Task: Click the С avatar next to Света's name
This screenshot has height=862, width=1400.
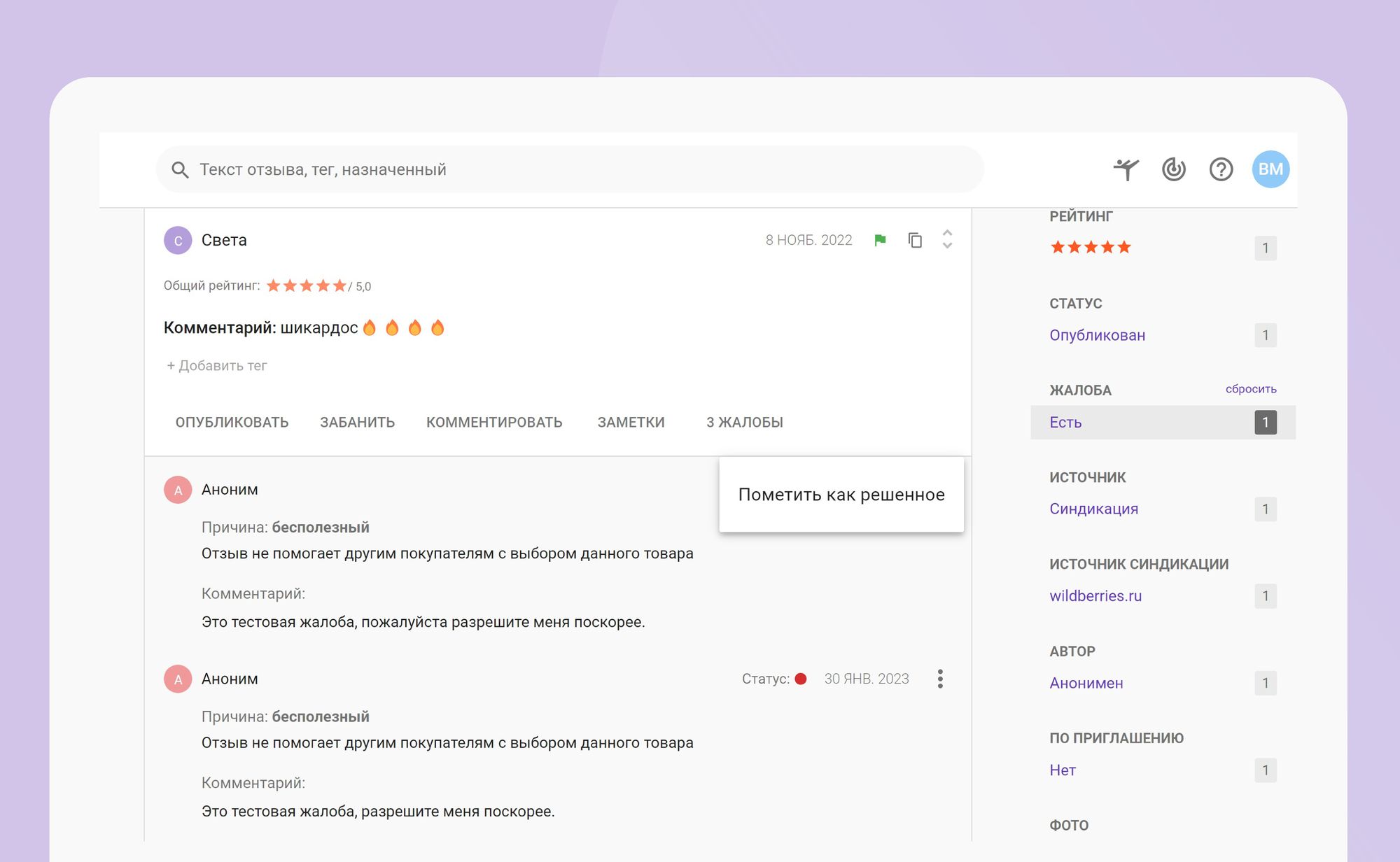Action: point(178,240)
